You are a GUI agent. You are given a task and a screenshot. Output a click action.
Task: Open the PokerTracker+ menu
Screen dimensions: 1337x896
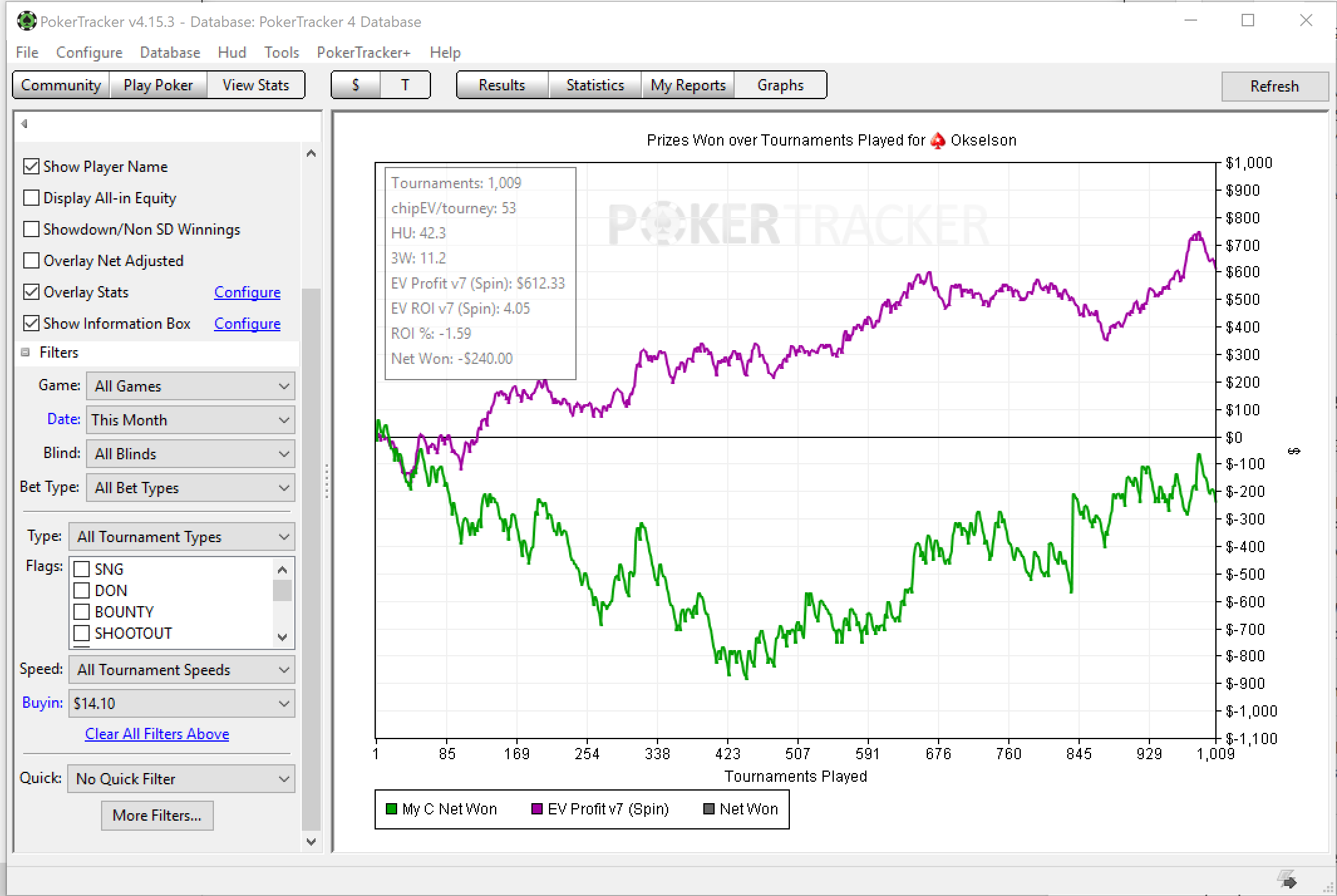click(364, 53)
